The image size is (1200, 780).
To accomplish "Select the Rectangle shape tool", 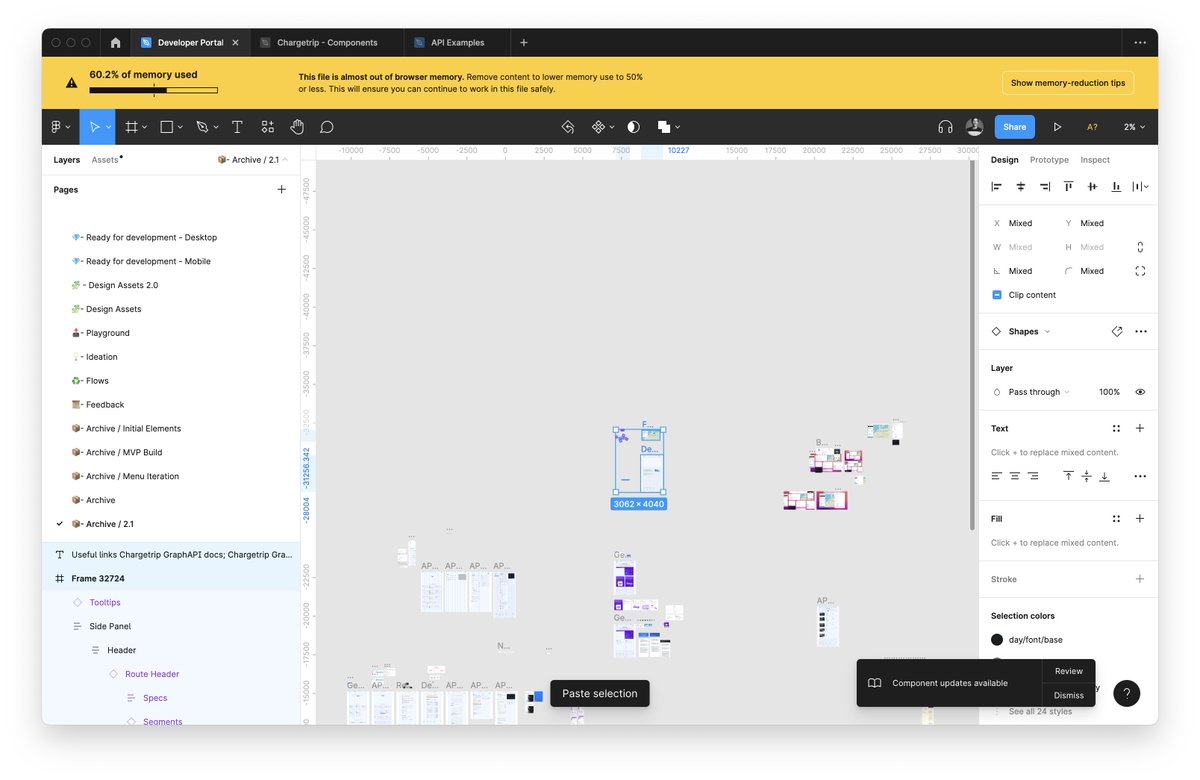I will tap(166, 127).
